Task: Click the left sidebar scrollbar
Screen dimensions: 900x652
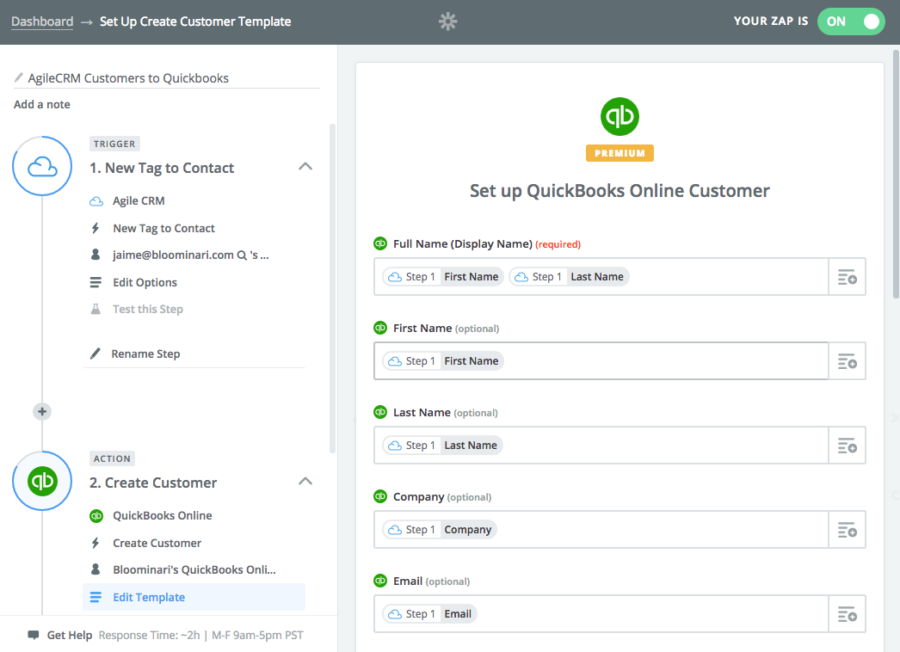Action: (332, 289)
